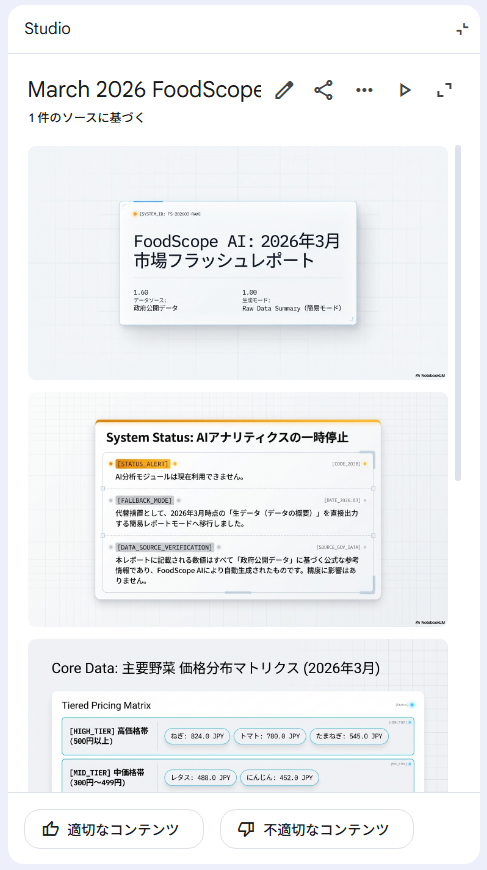The image size is (487, 870).
Task: Edit the March 2026 FoodScope title
Action: (x=284, y=90)
